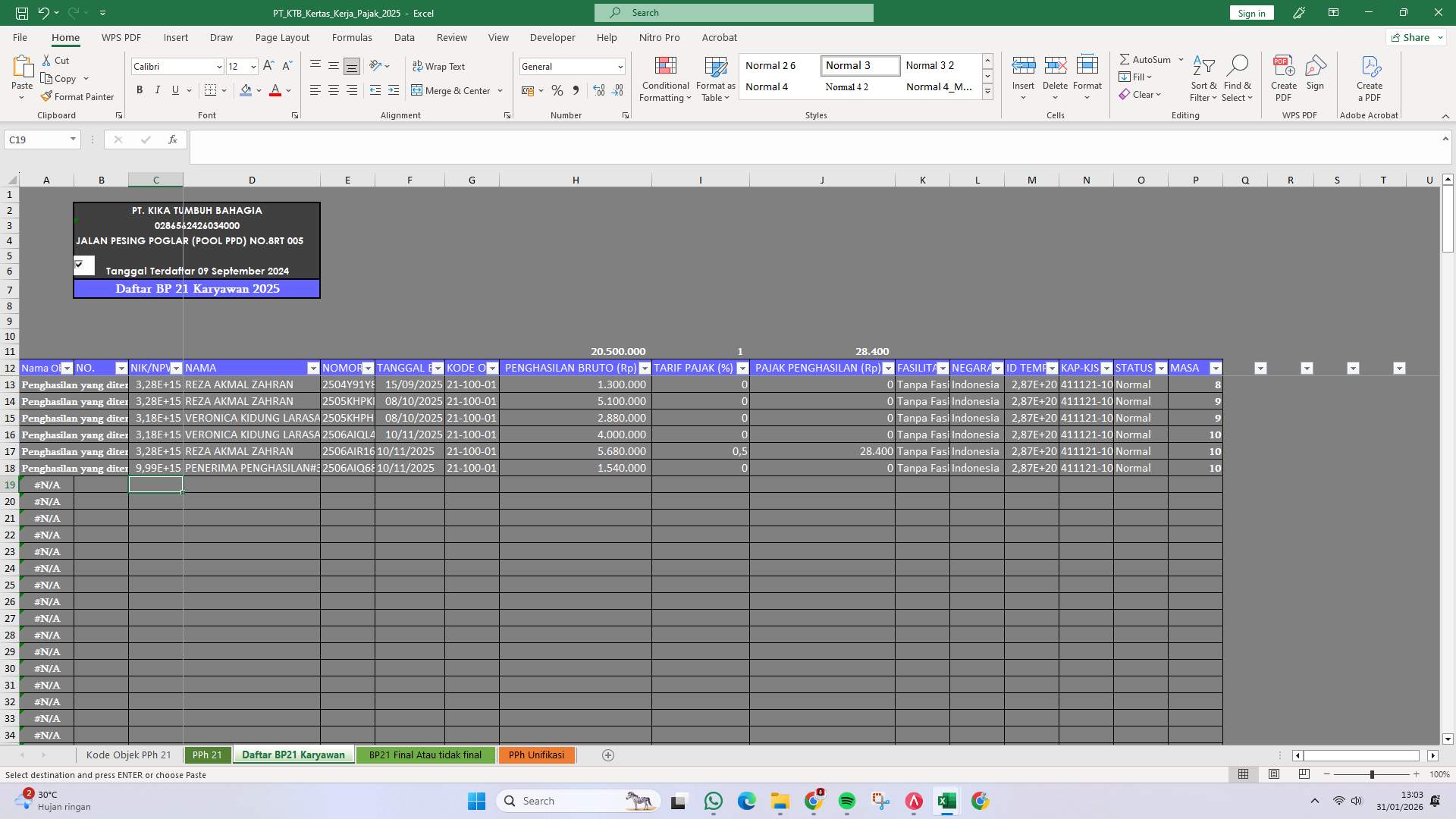Open the font size dropdown
Viewport: 1456px width, 819px height.
(x=253, y=66)
